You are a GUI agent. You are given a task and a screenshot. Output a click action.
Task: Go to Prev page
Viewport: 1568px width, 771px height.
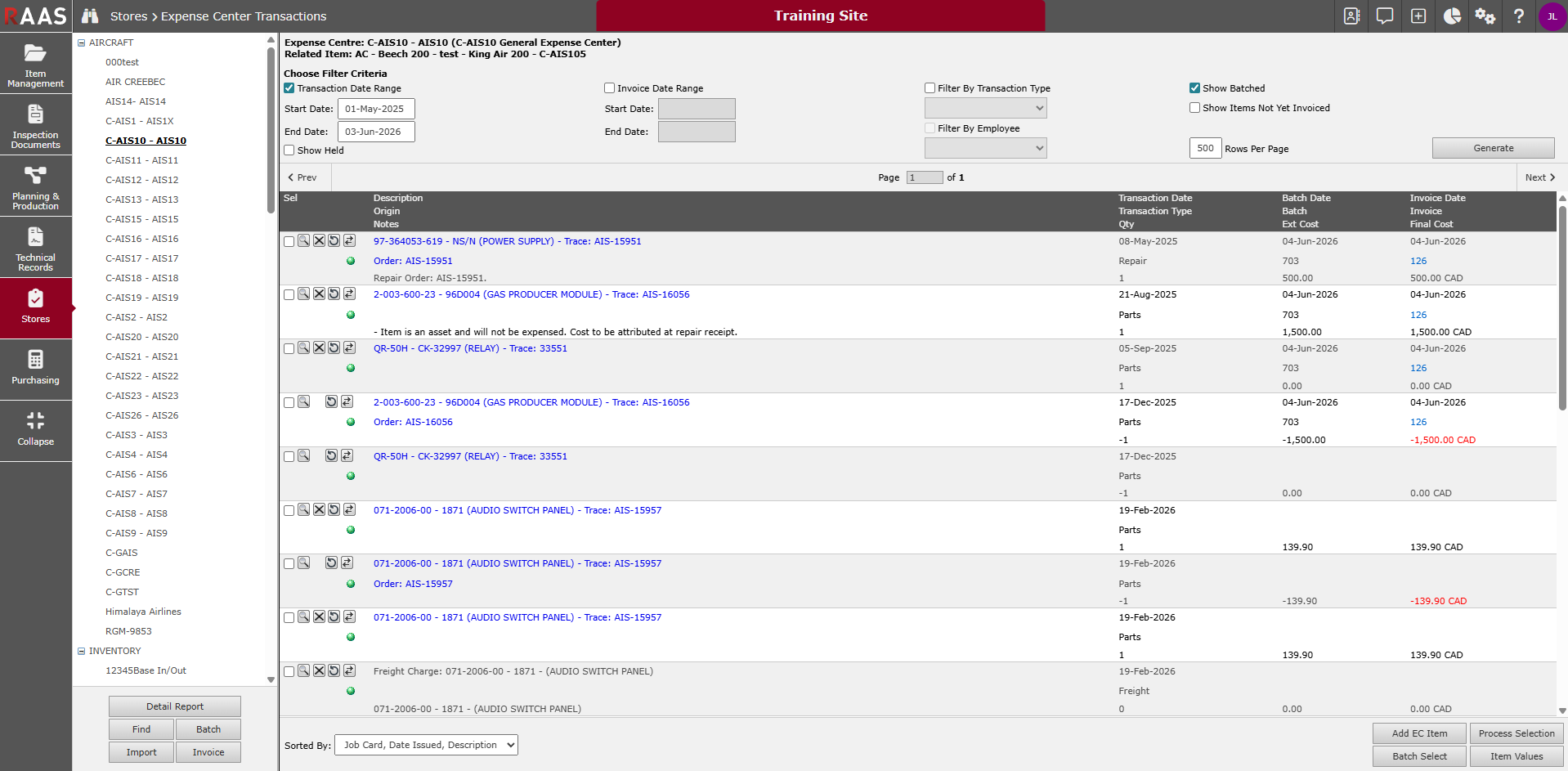pos(303,177)
